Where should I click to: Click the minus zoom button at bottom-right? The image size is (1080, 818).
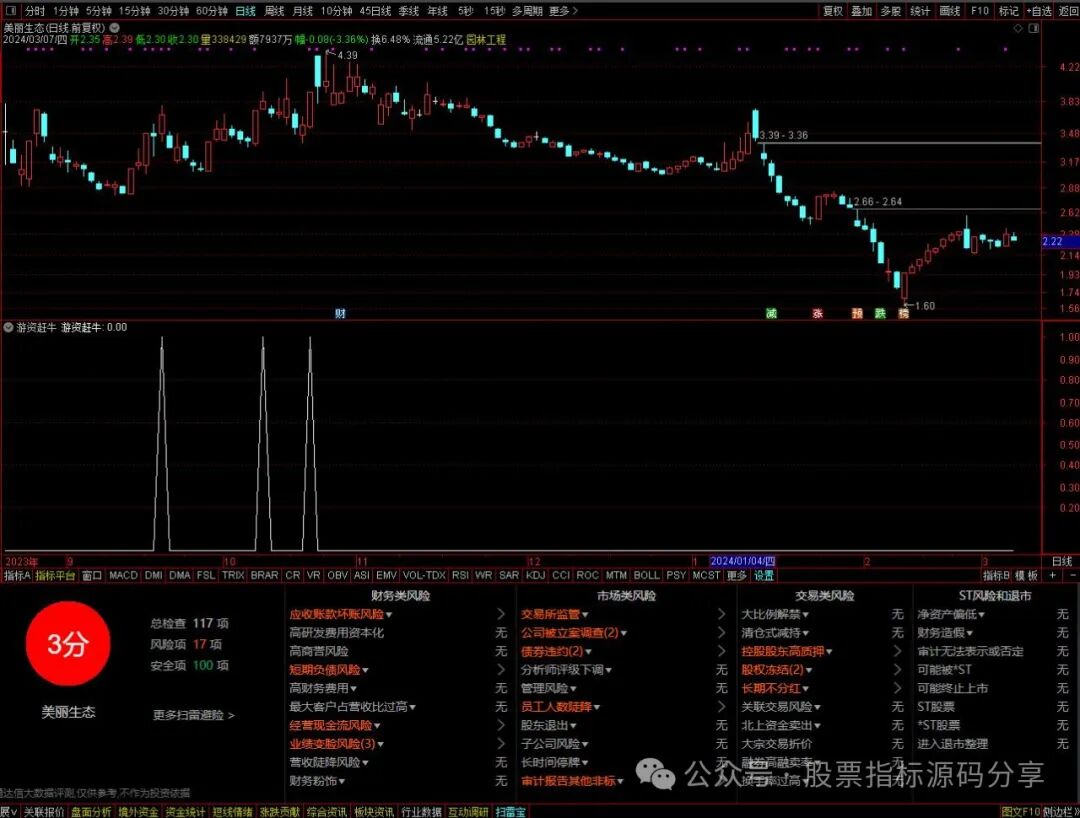tap(1072, 575)
